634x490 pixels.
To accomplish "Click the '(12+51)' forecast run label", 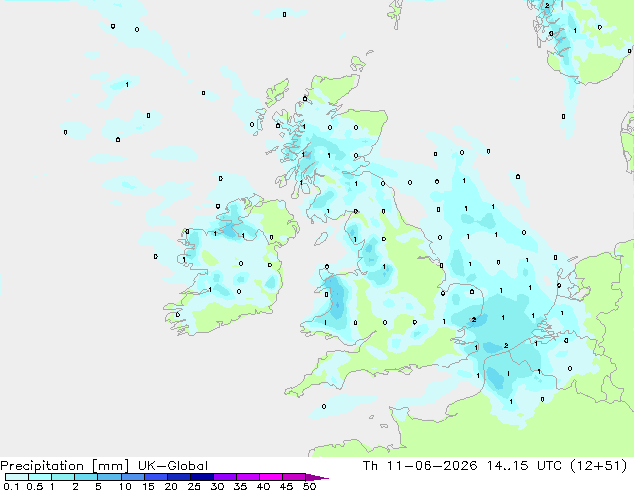I will [x=598, y=466].
